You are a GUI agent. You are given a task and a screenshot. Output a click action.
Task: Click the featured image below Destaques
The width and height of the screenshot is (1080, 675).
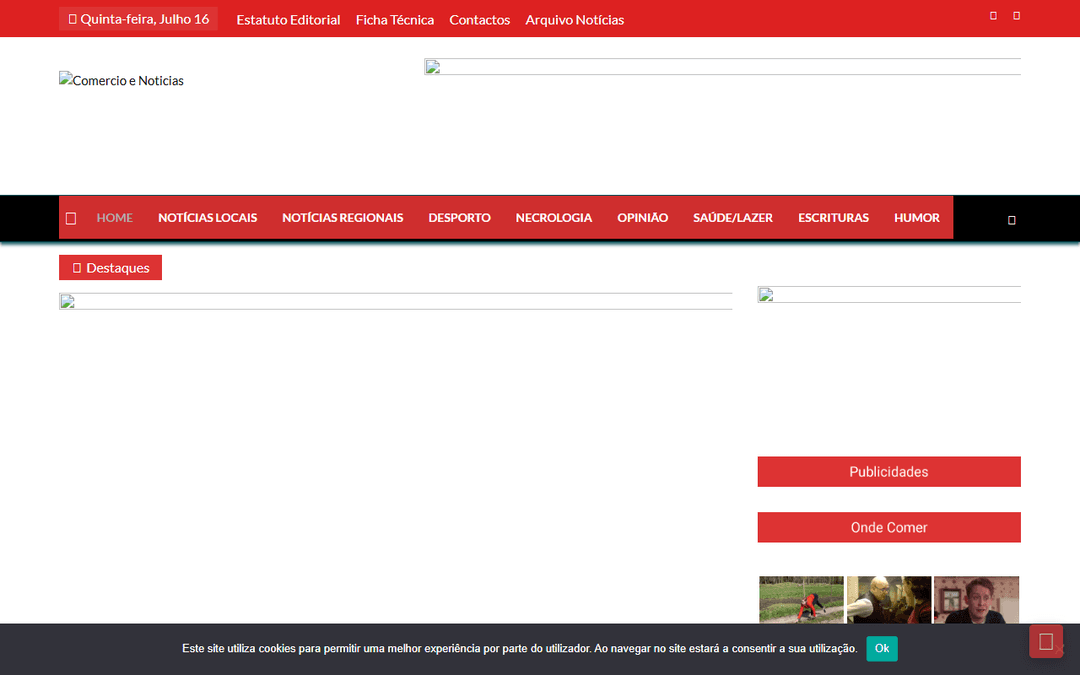click(x=395, y=302)
